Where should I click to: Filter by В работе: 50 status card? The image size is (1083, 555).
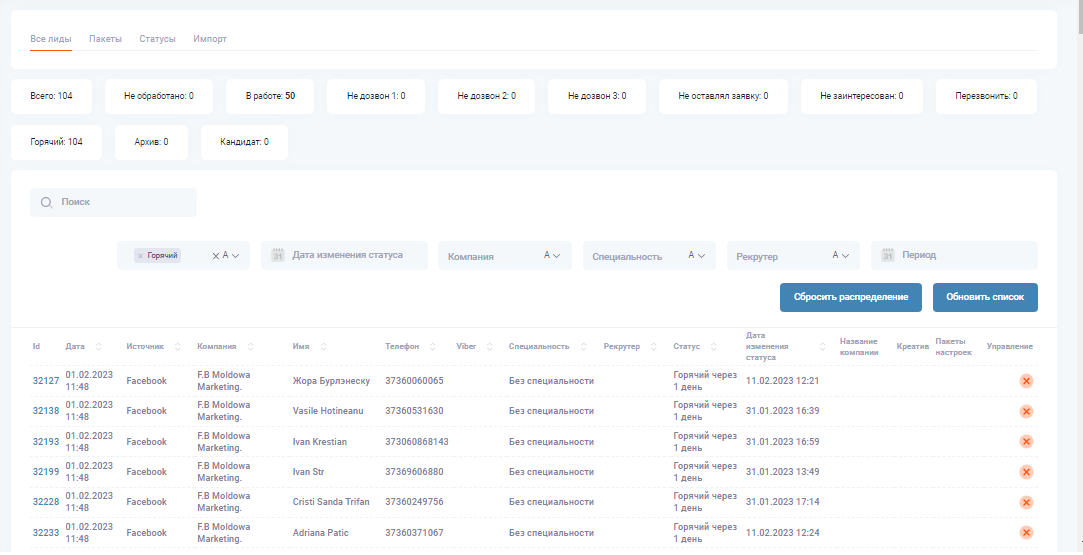(270, 96)
